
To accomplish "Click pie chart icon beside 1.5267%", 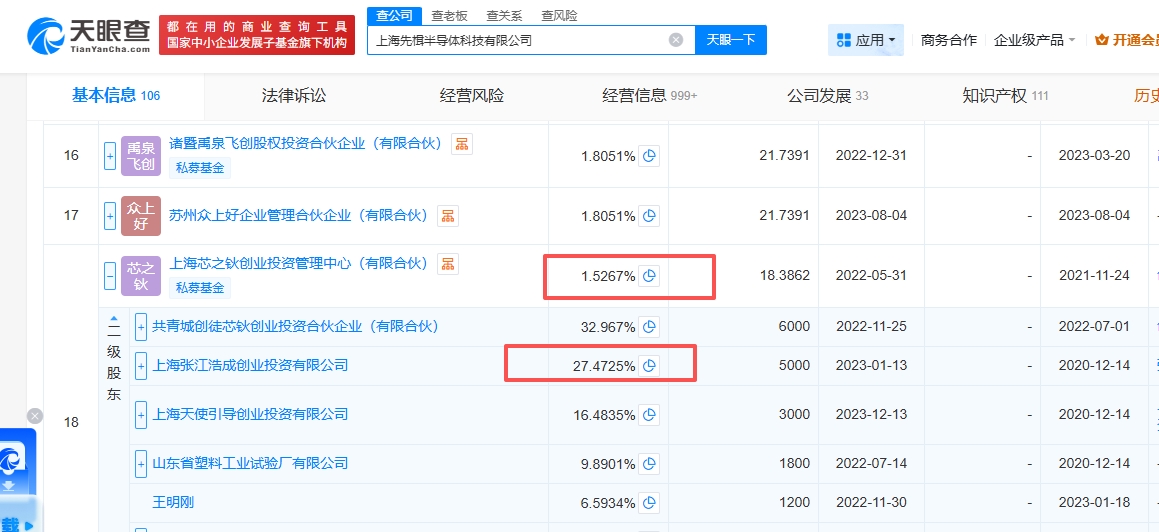I will (x=649, y=276).
